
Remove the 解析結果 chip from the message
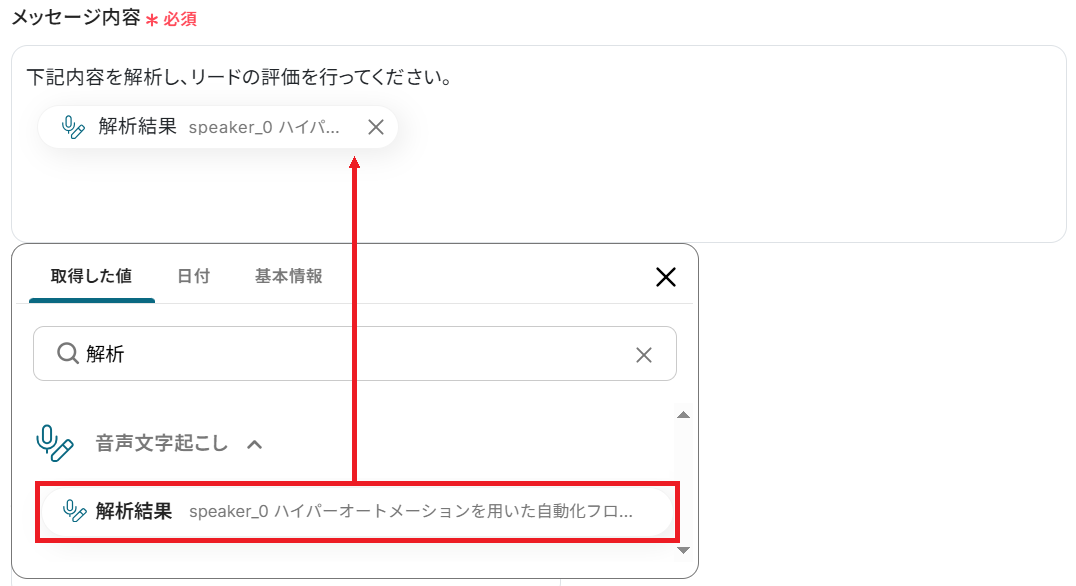375,127
